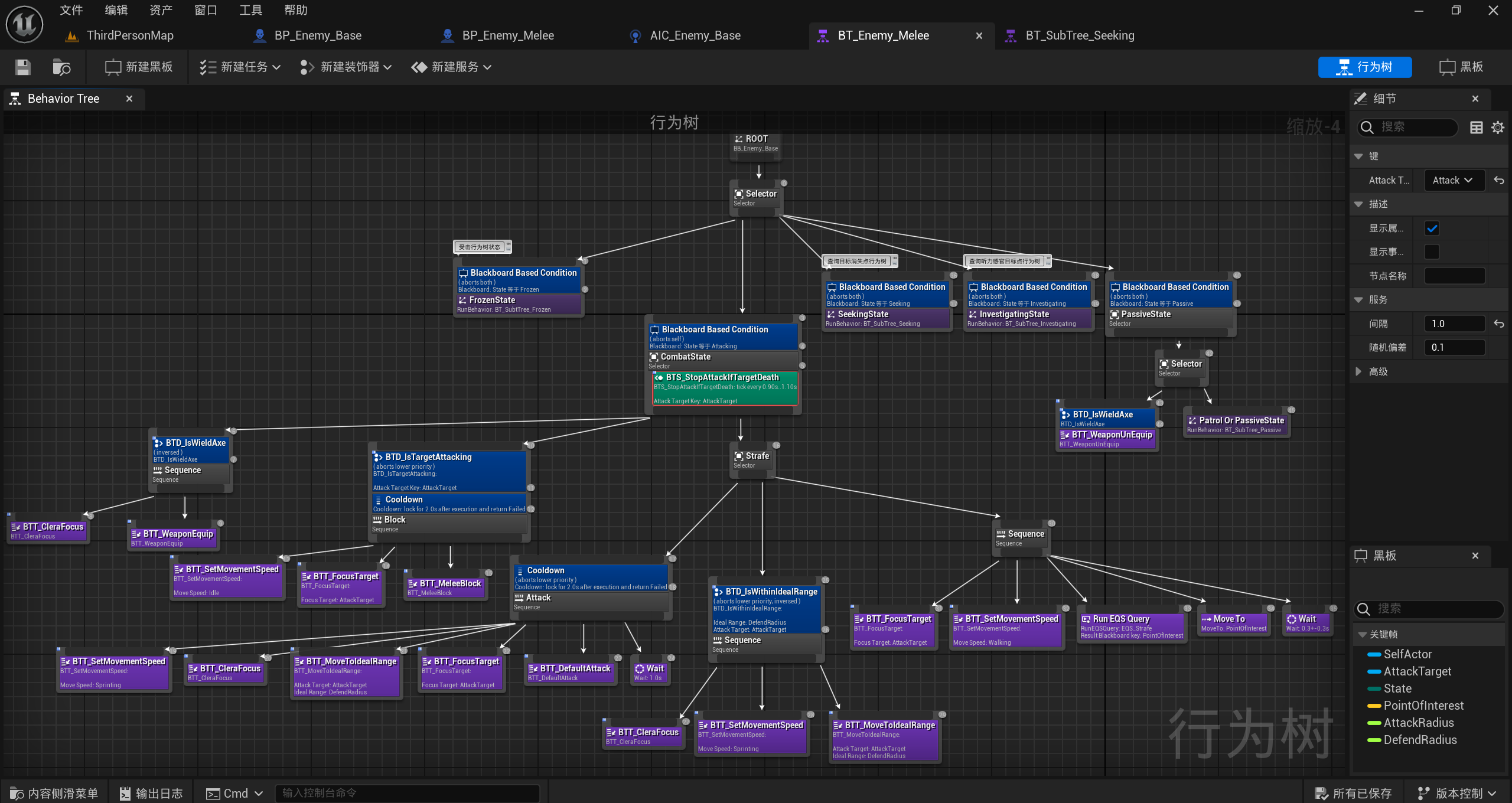1512x803 pixels.
Task: Click the New Blackboard (新建黑板) button
Action: pos(139,67)
